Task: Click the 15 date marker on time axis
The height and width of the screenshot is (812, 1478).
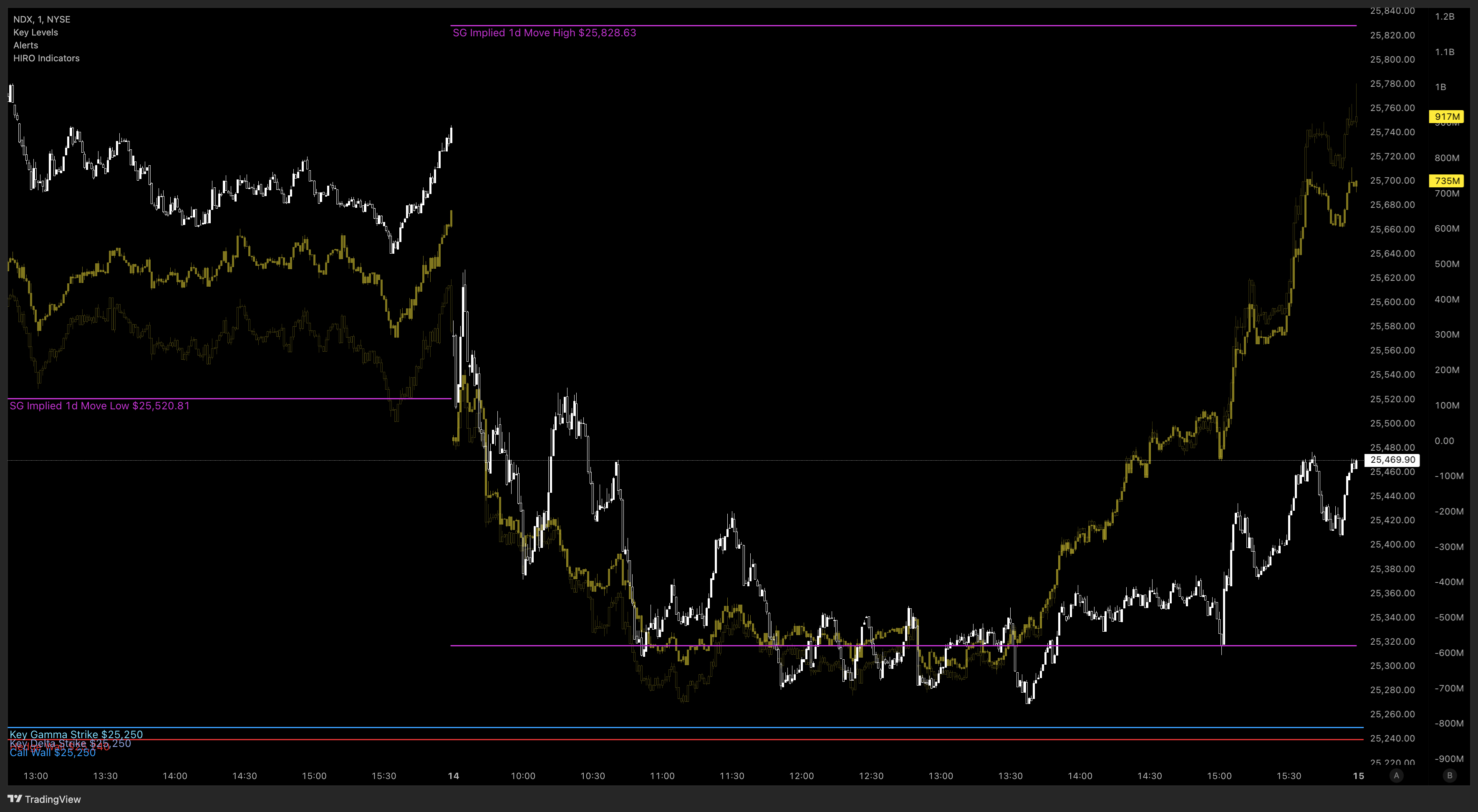Action: pos(1358,776)
